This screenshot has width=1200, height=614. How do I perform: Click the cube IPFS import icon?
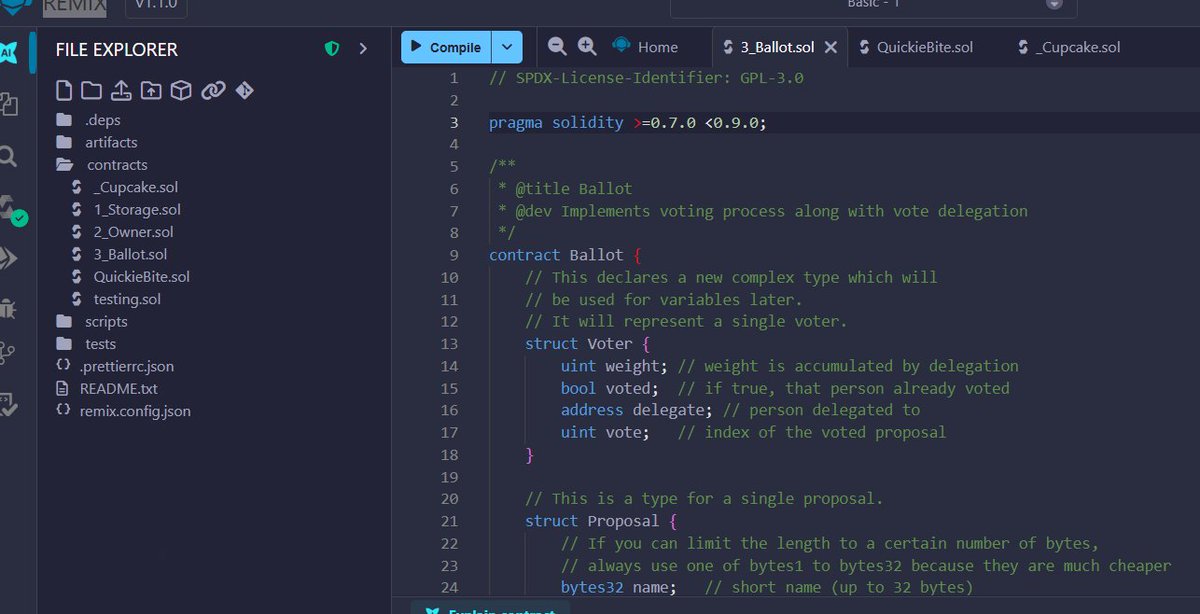tap(180, 91)
